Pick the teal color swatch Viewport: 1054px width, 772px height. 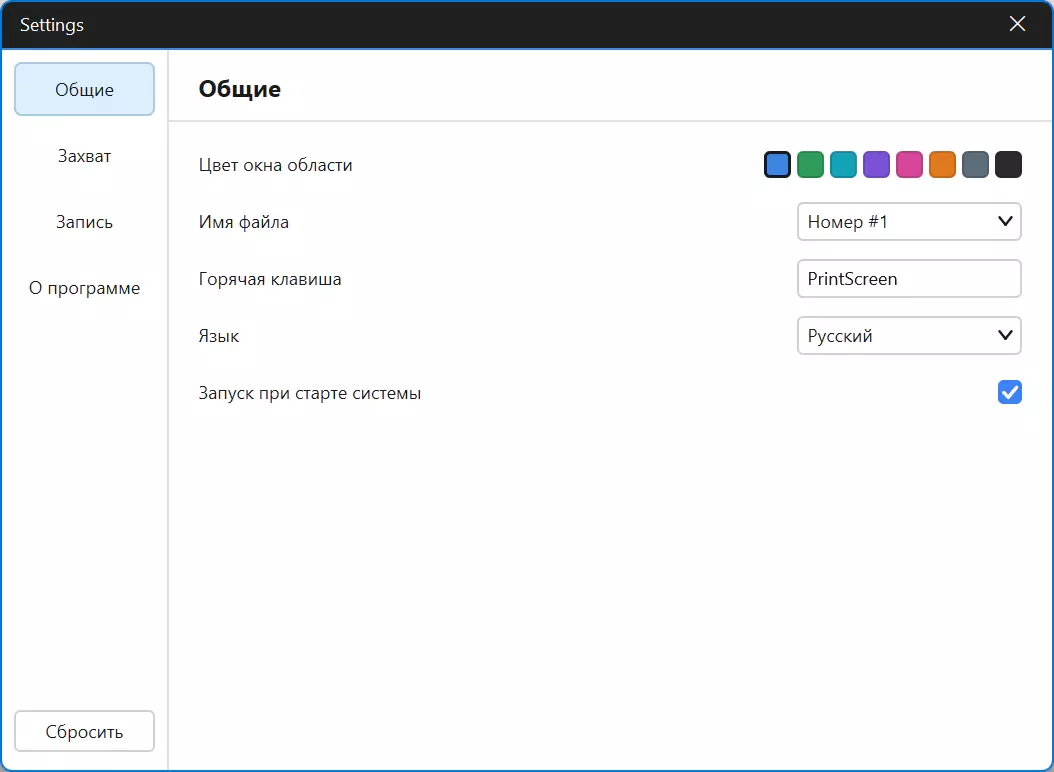click(843, 165)
